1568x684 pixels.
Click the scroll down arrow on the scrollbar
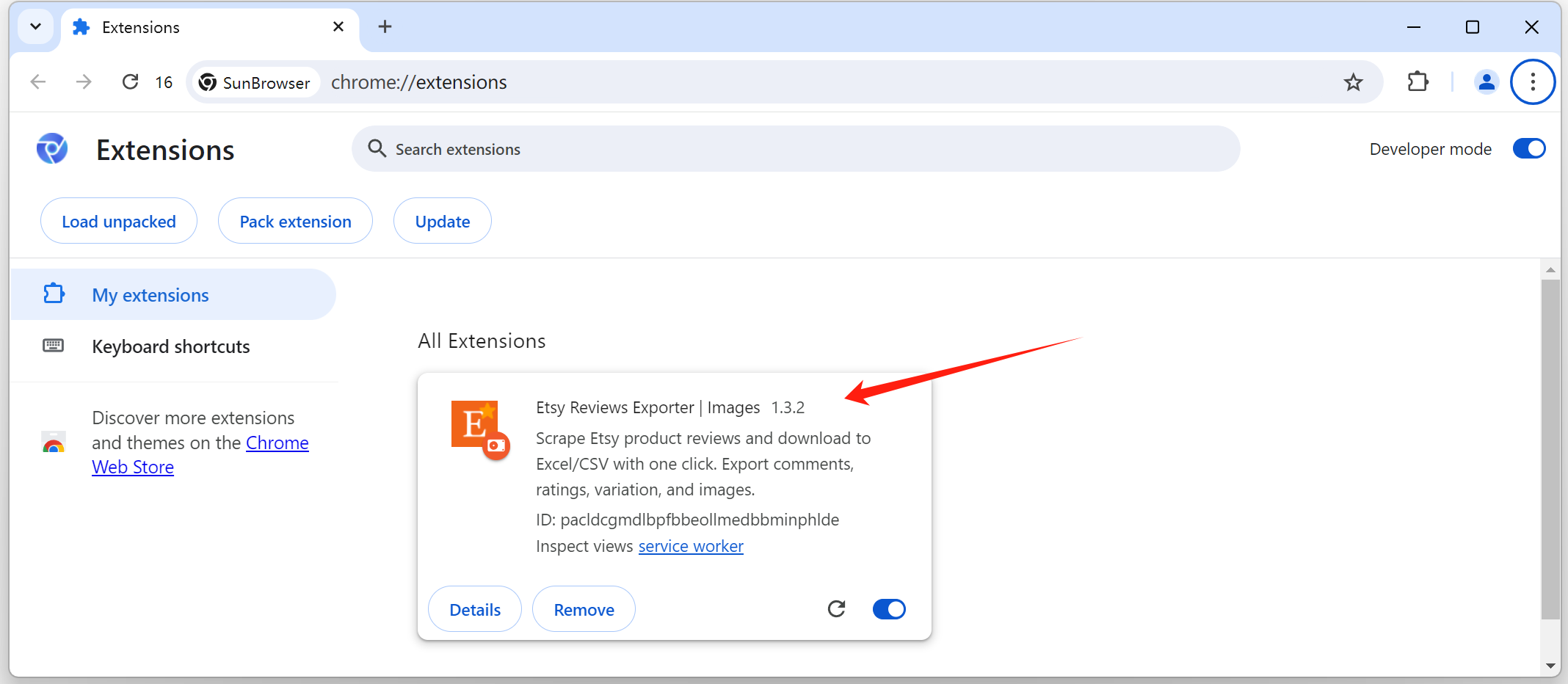[1550, 666]
